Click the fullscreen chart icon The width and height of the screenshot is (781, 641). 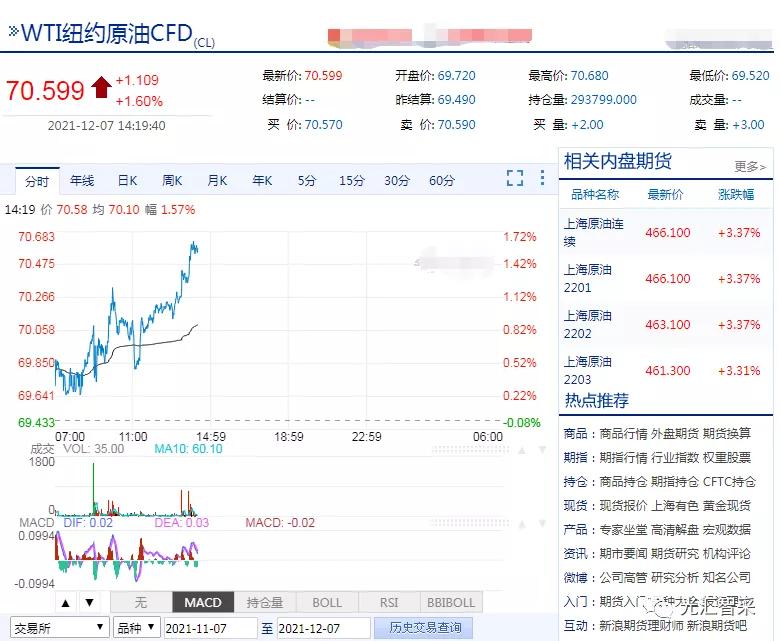pyautogui.click(x=515, y=179)
